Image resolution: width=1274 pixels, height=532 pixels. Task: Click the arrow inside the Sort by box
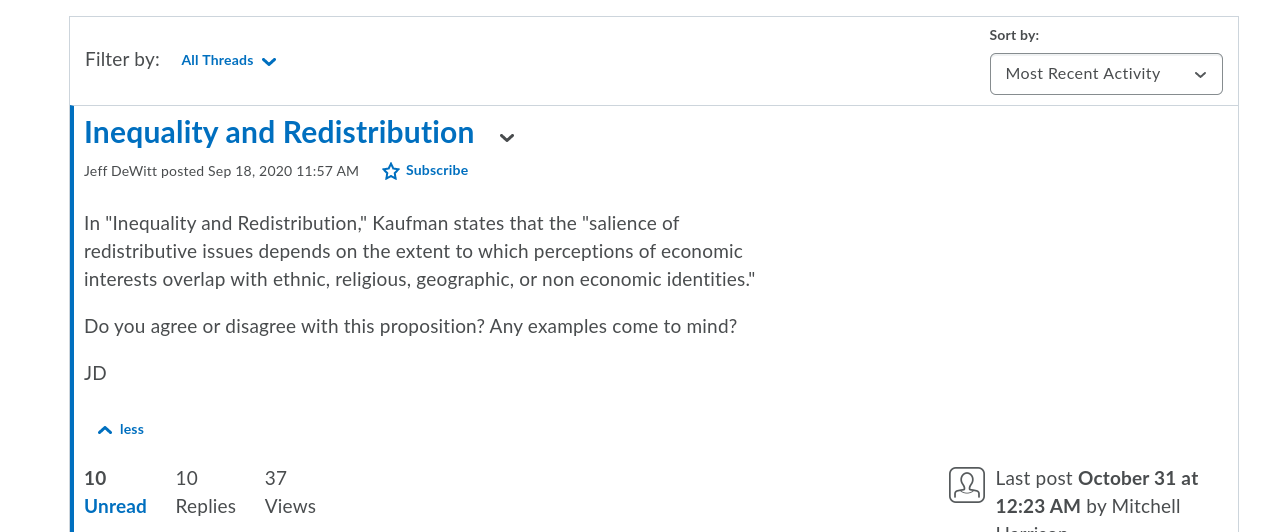[x=1201, y=75]
